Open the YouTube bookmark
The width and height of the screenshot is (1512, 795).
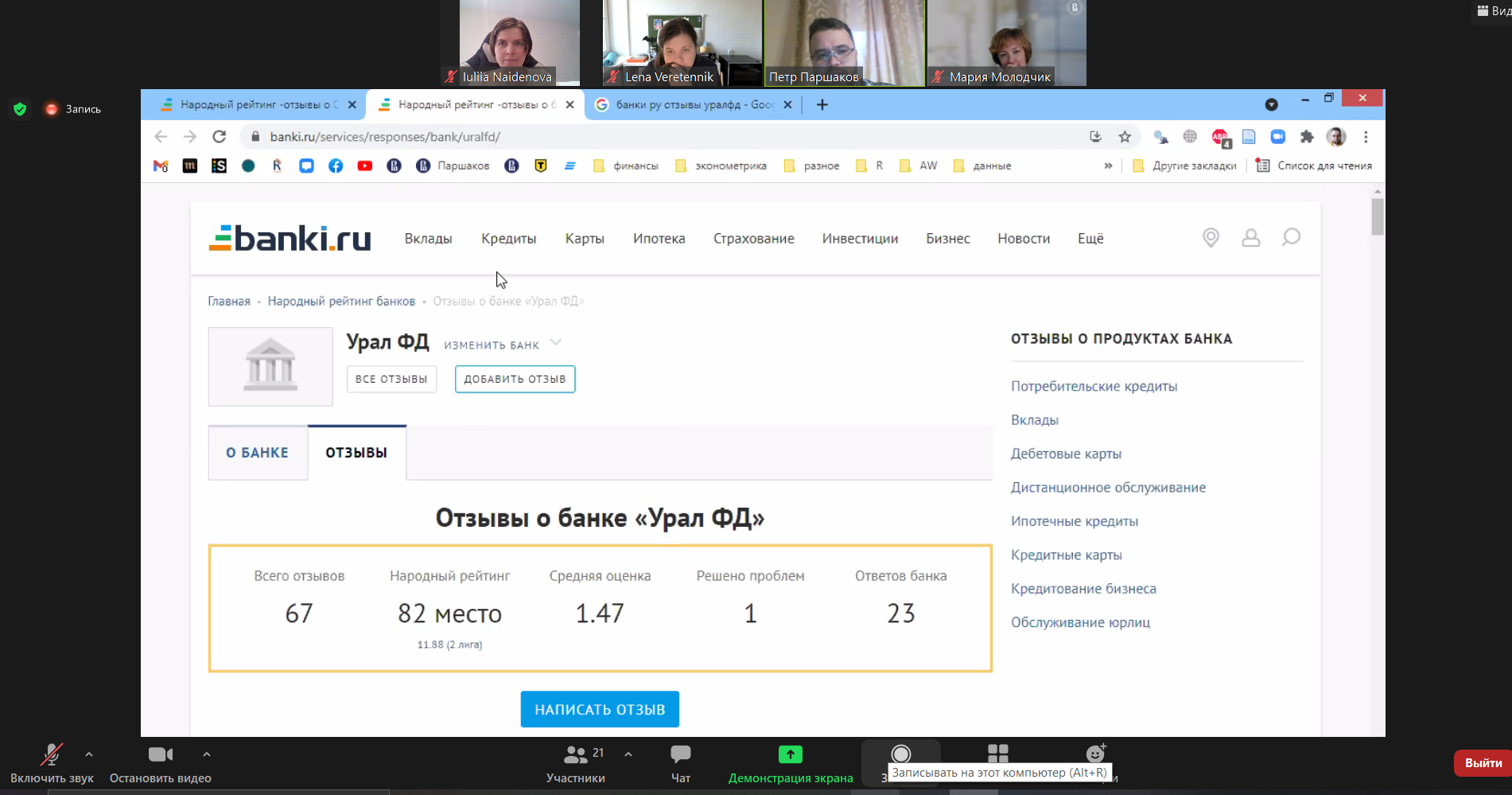tap(365, 166)
